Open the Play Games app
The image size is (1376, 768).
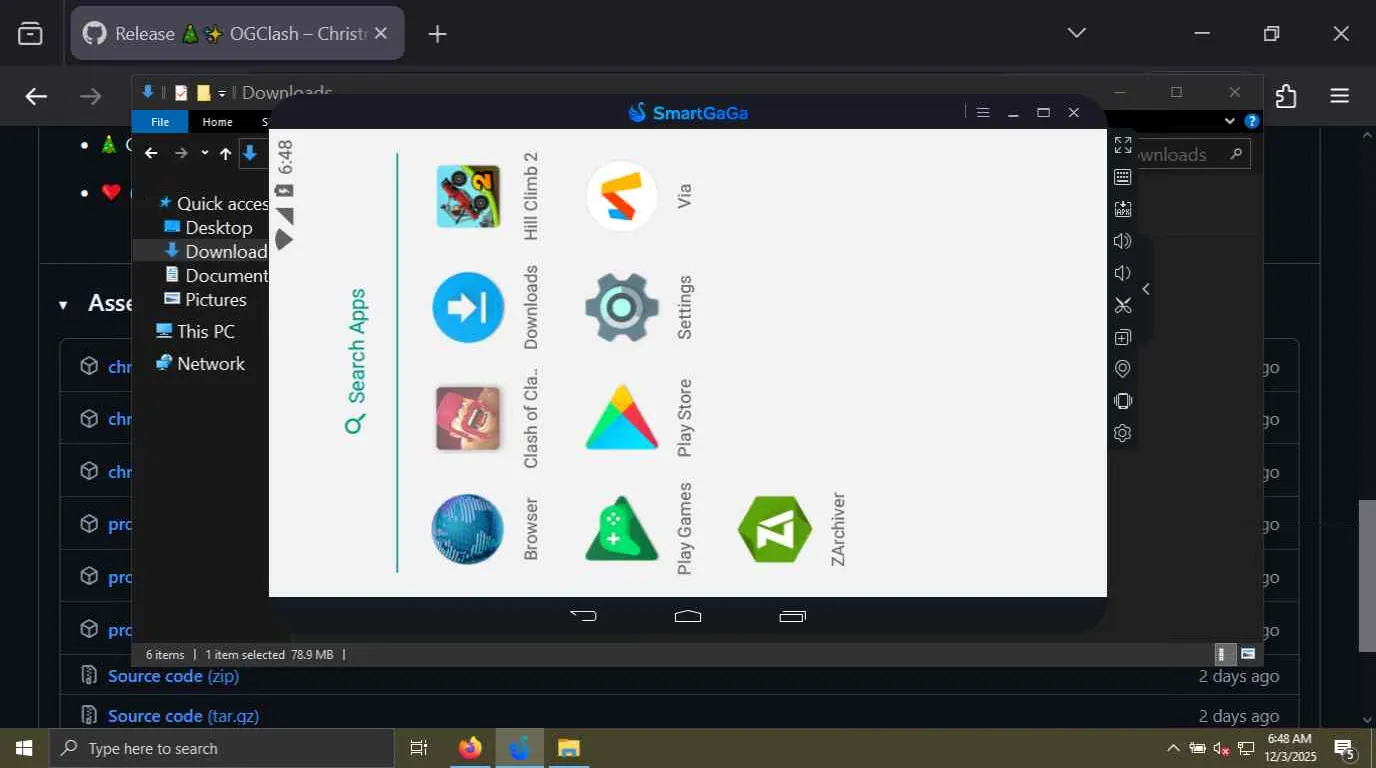622,529
